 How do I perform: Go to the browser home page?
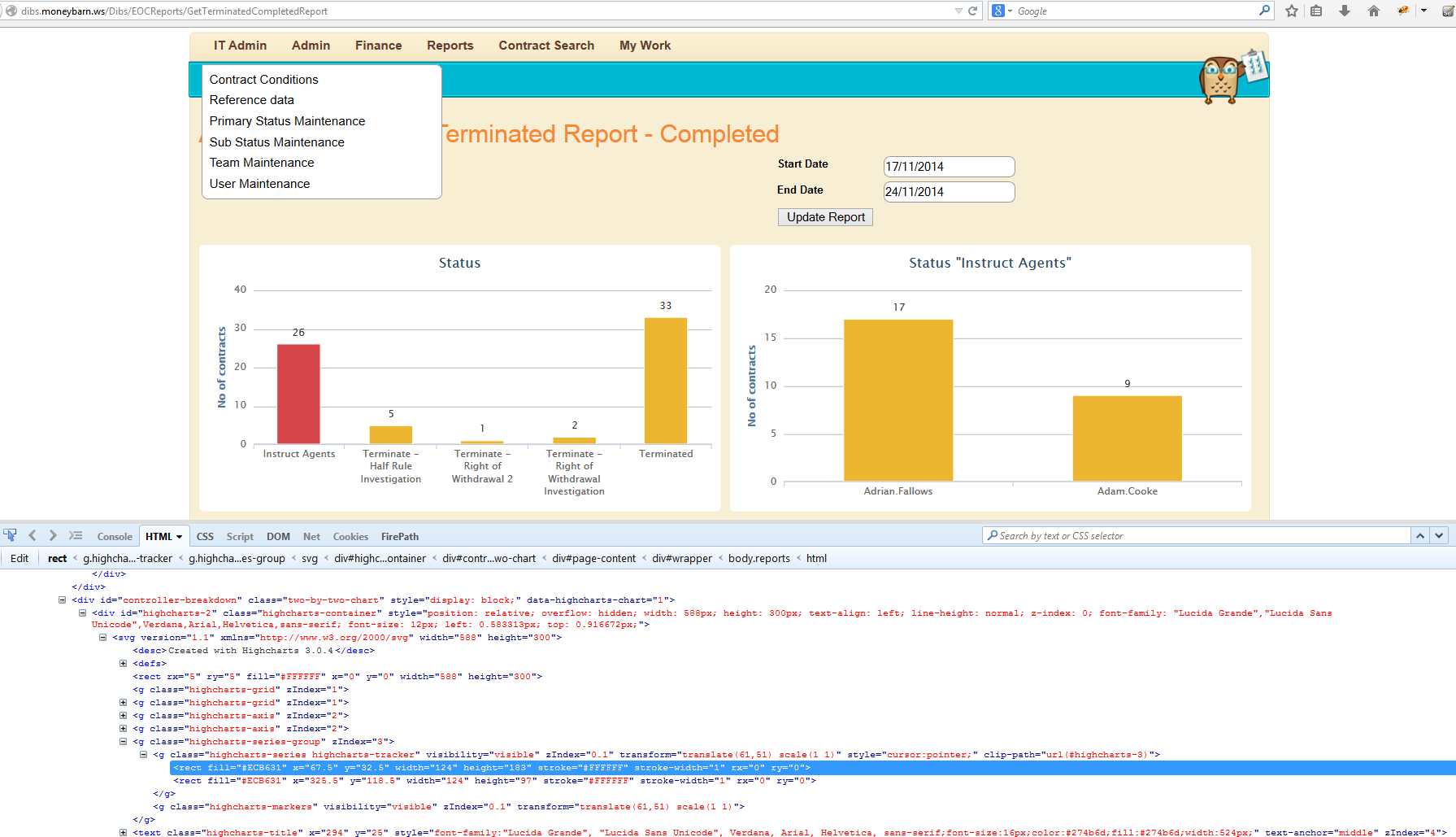point(1374,11)
